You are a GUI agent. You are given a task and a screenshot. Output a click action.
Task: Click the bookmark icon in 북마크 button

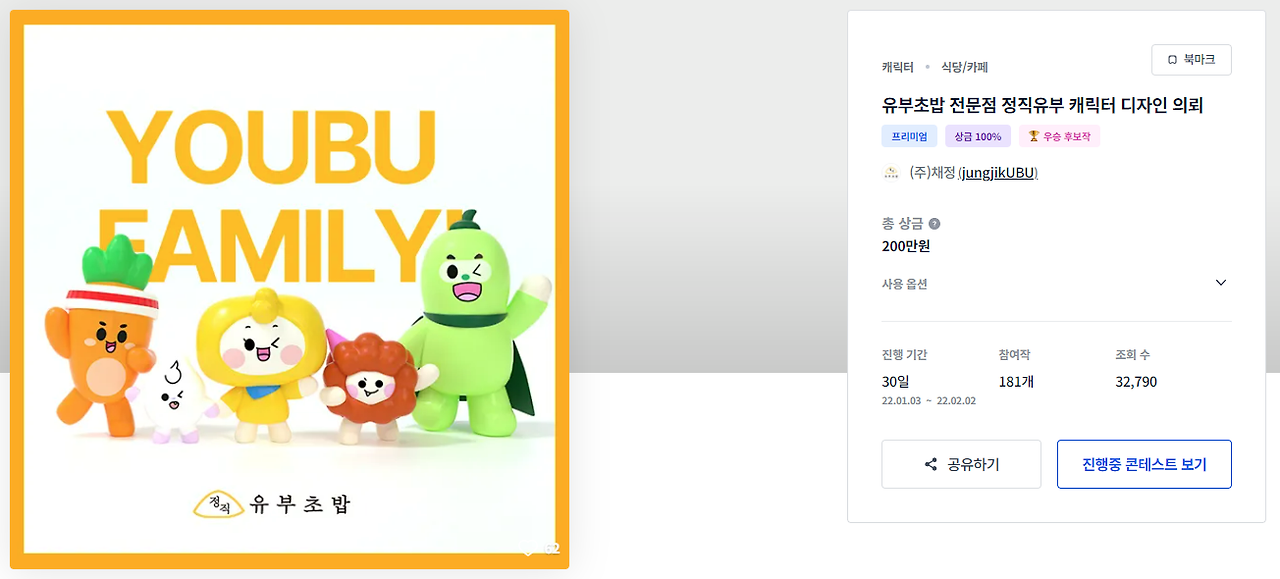coord(1172,60)
